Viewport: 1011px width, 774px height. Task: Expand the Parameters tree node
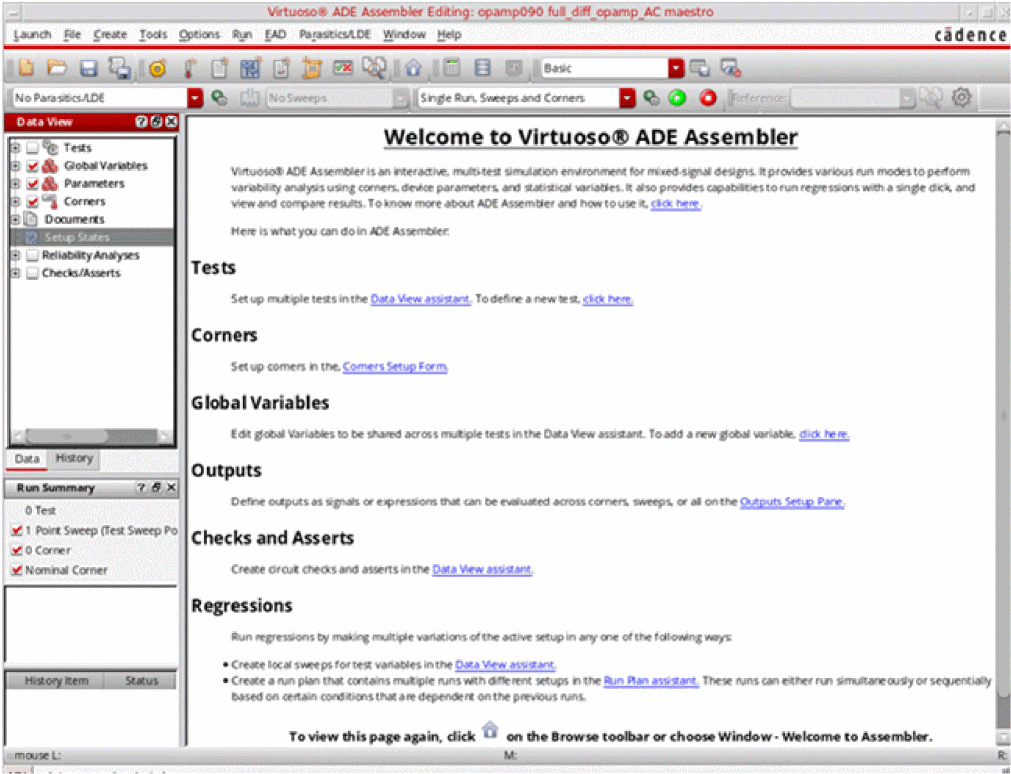click(x=15, y=184)
